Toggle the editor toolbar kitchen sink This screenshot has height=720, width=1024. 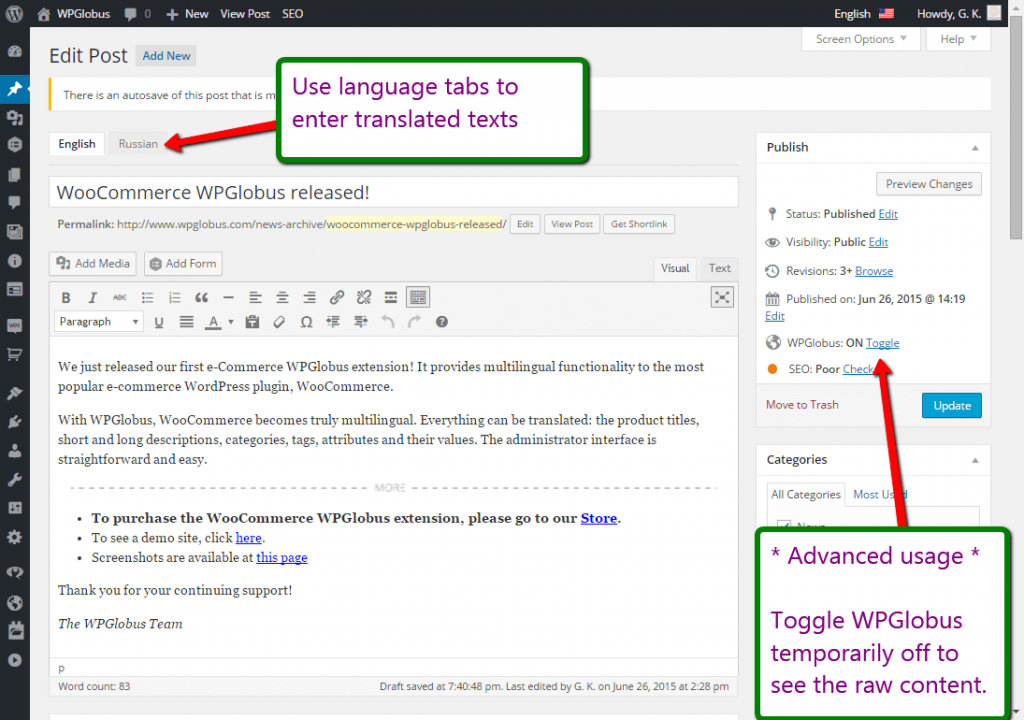[418, 297]
